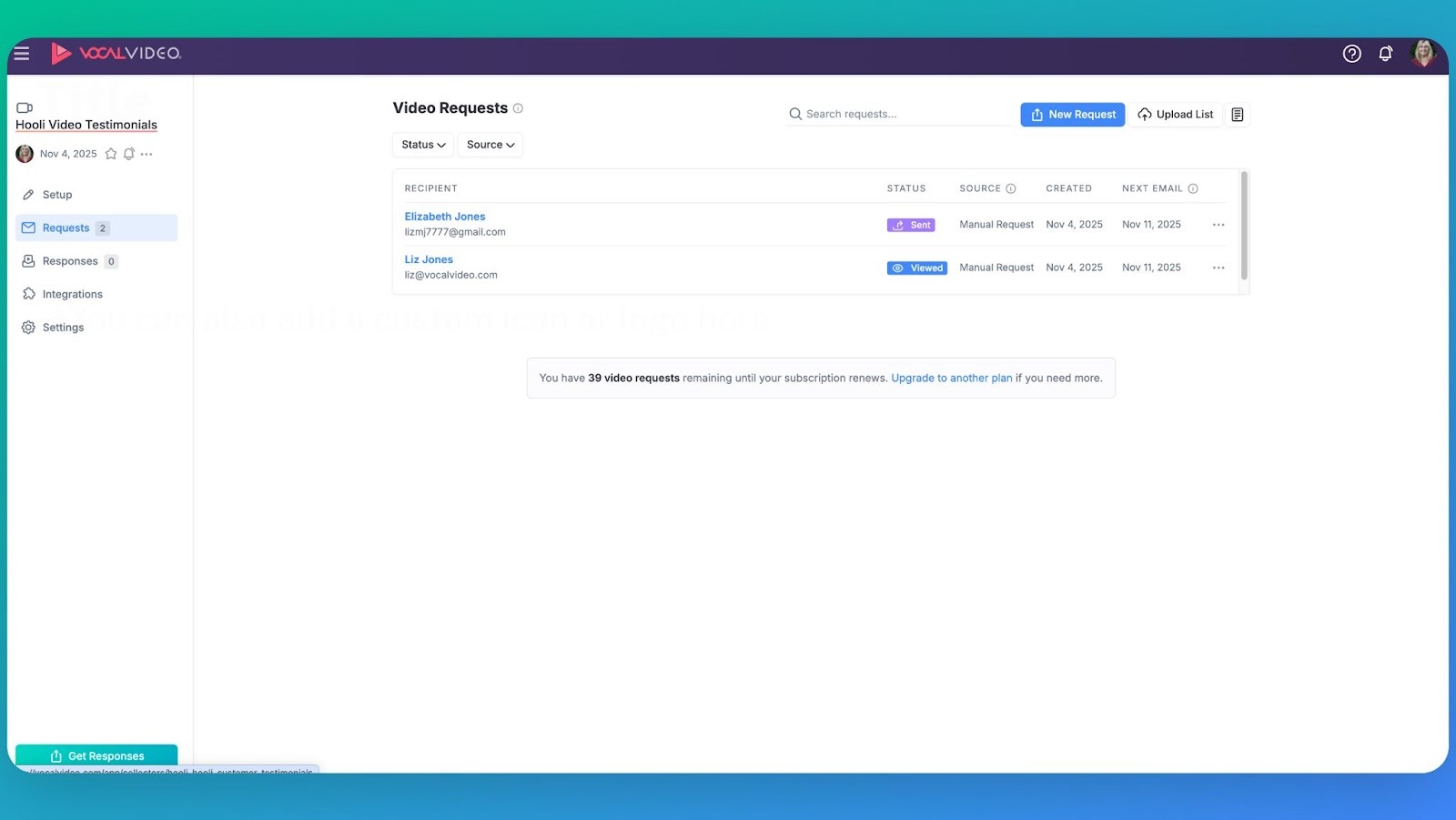Star the Hooli Video Testimonials collector
The height and width of the screenshot is (820, 1456).
111,154
